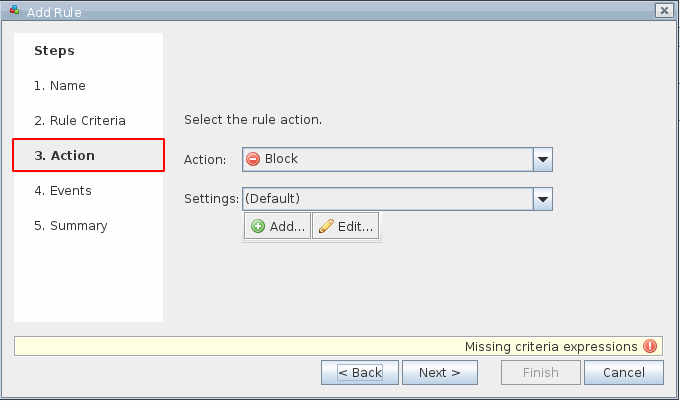The width and height of the screenshot is (680, 402).
Task: Open the Summary step
Action: click(71, 226)
